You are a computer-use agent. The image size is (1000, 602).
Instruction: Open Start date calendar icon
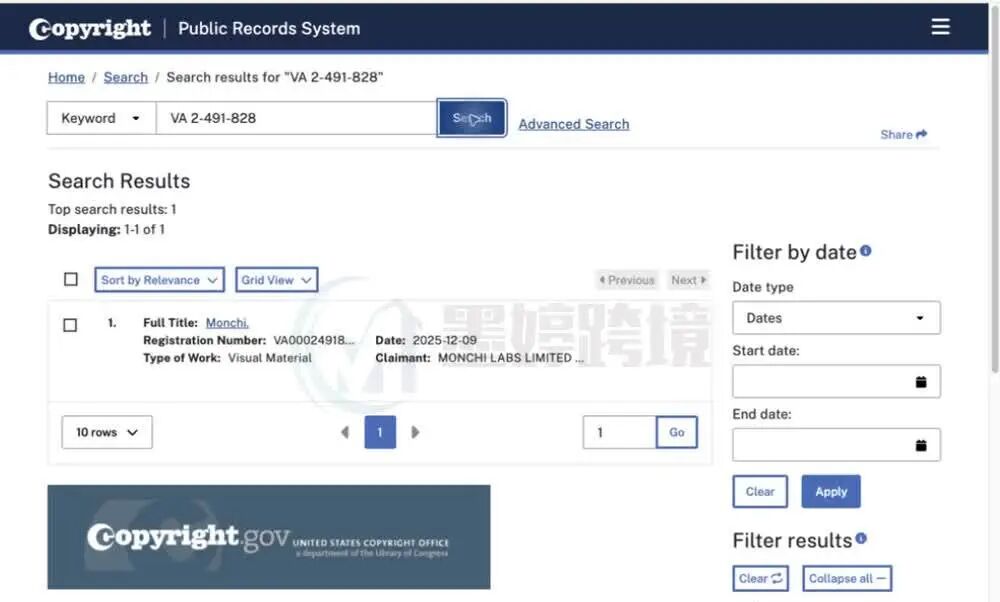click(x=921, y=382)
